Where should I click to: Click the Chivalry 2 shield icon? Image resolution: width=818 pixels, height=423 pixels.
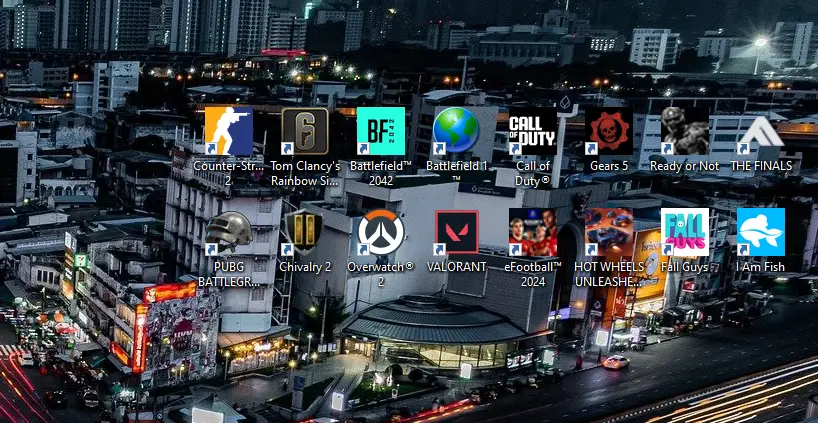tap(305, 232)
